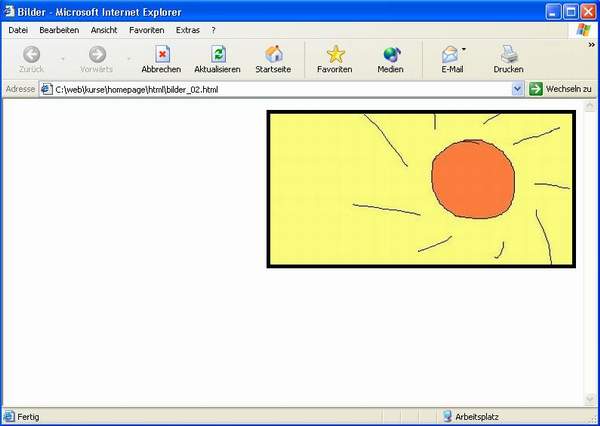Open the ? help menu

[214, 30]
